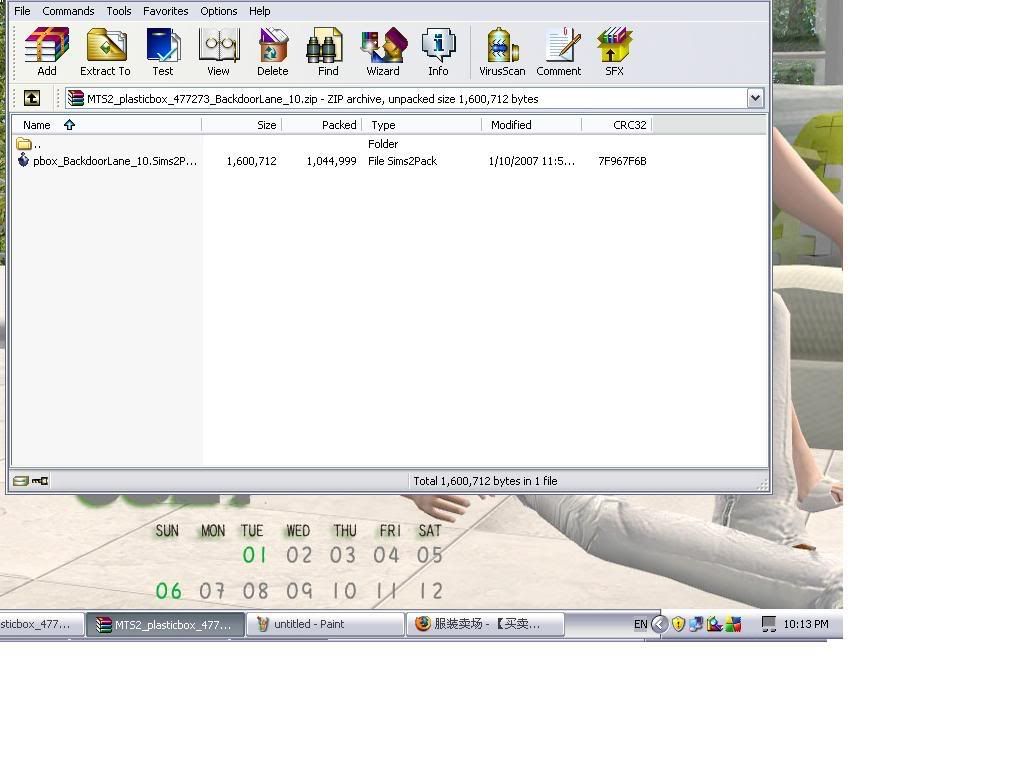Sort by the Packed column header
Image resolution: width=1024 pixels, height=768 pixels.
click(x=321, y=125)
